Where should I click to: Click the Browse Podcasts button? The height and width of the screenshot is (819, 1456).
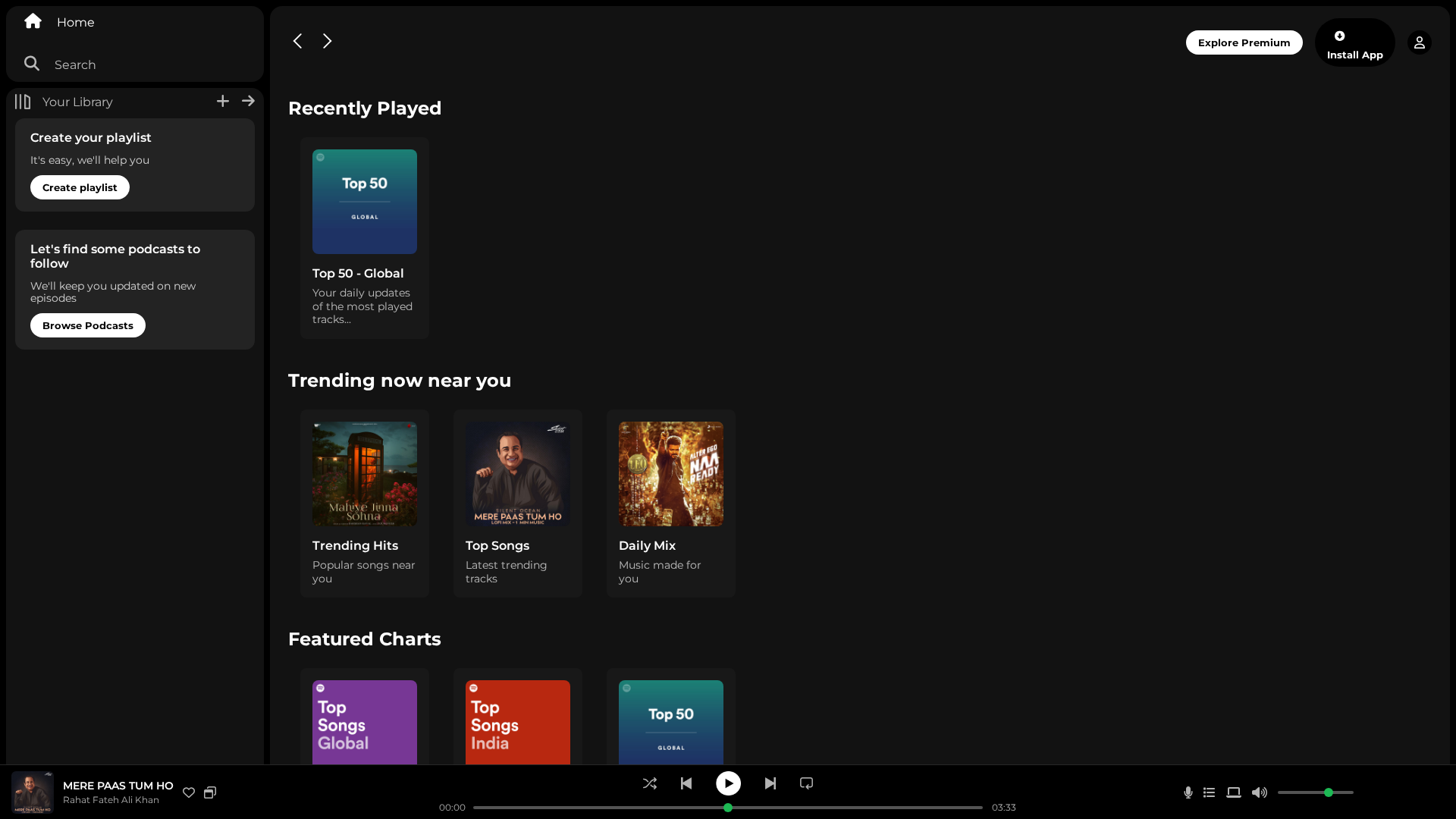click(88, 325)
